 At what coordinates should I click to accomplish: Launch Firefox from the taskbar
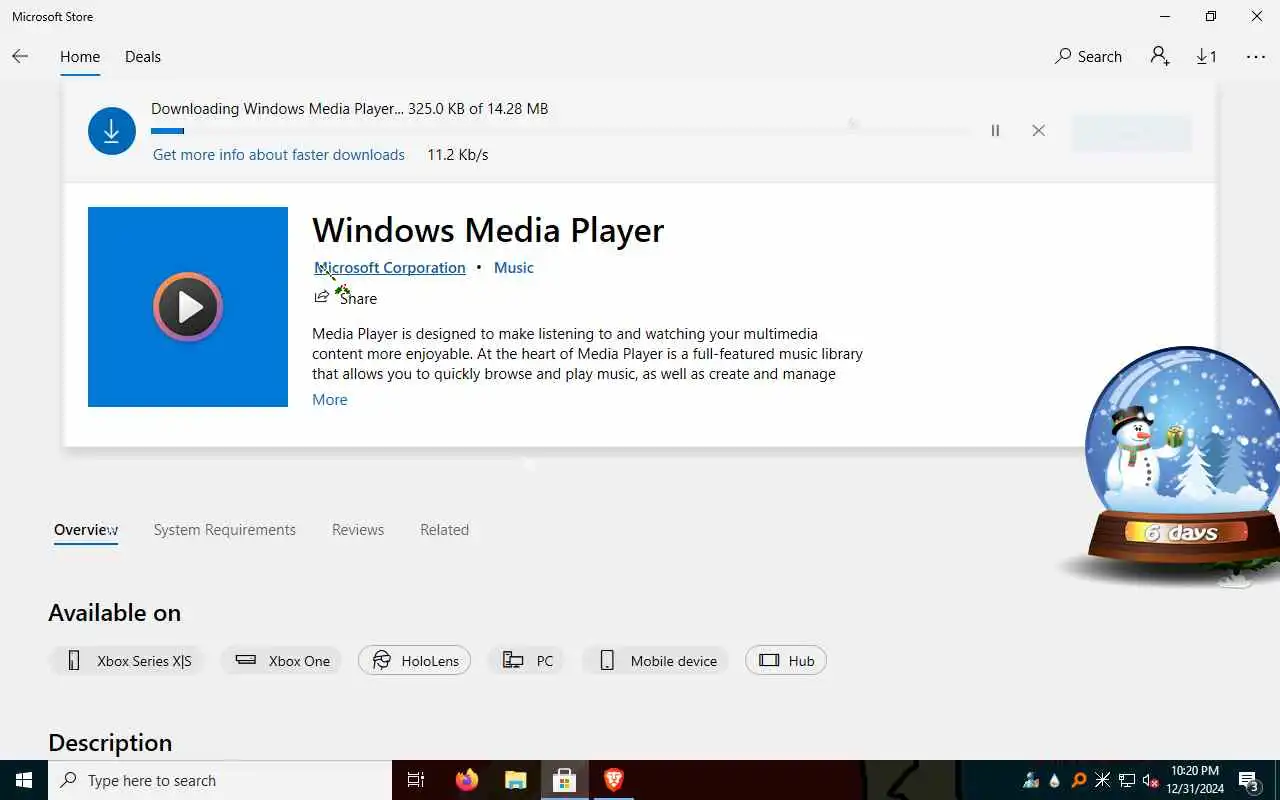click(x=466, y=780)
